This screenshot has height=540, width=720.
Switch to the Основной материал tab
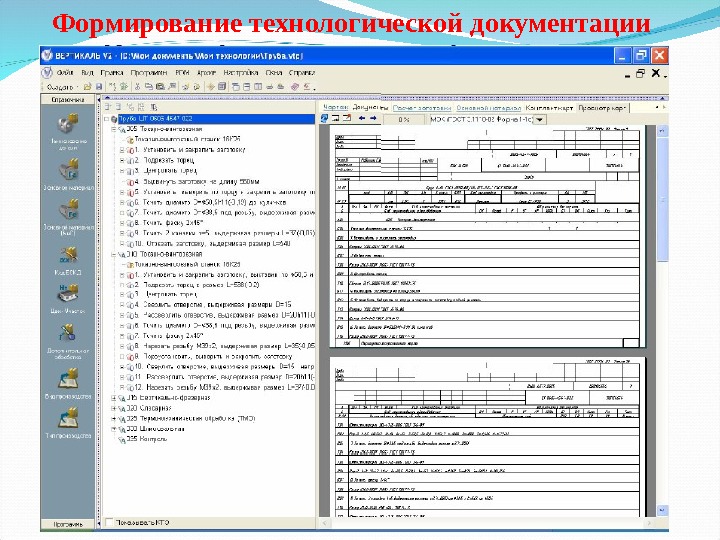pos(488,107)
